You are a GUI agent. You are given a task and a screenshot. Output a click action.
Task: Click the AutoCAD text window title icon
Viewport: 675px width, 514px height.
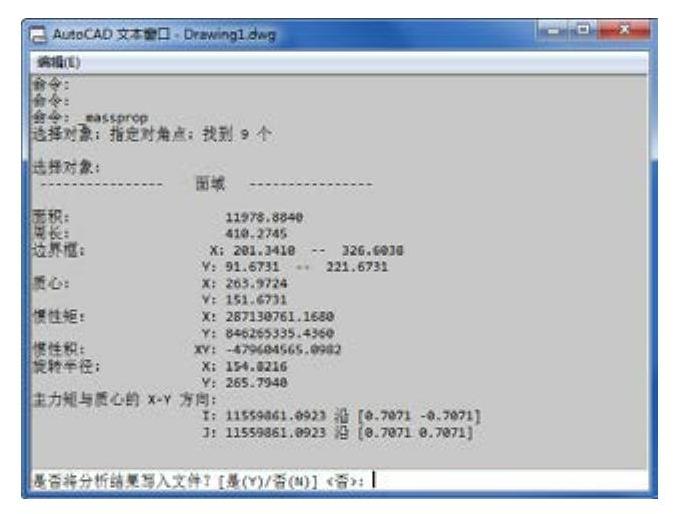coord(38,34)
